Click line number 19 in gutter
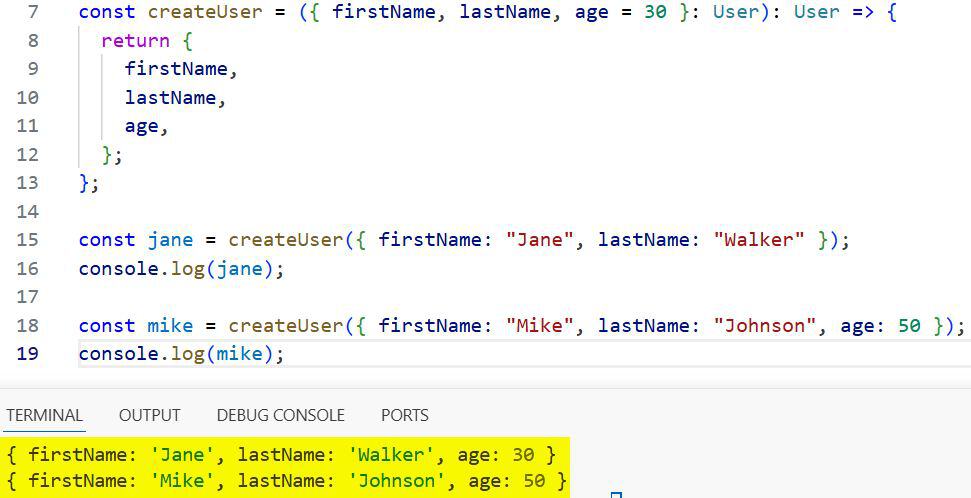The image size is (971, 498). tap(27, 354)
